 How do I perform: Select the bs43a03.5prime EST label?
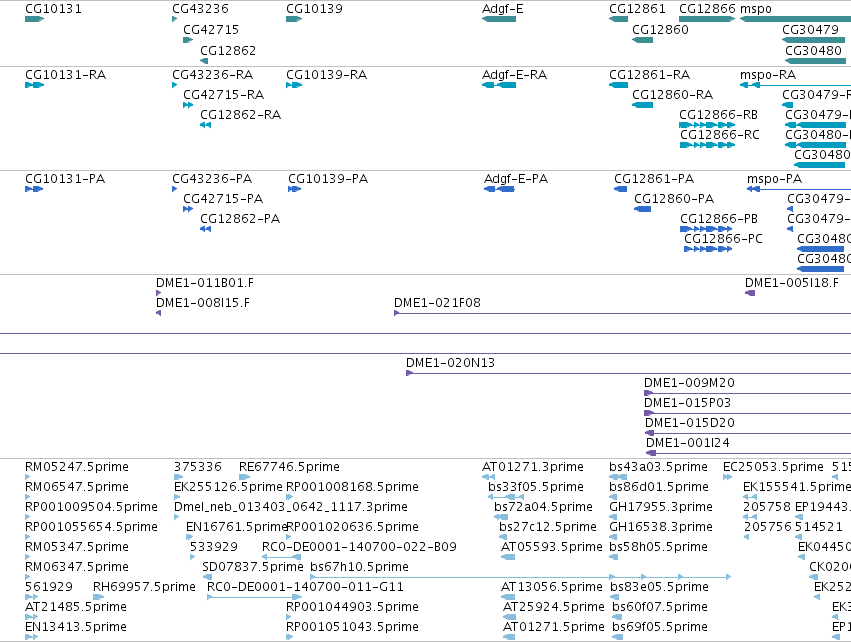coord(658,467)
